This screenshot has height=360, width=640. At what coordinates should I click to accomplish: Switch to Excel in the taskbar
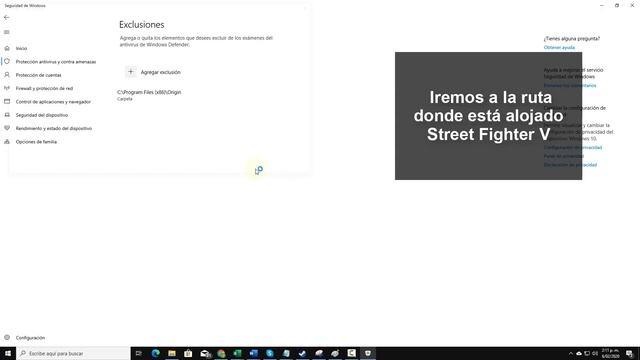(237, 353)
